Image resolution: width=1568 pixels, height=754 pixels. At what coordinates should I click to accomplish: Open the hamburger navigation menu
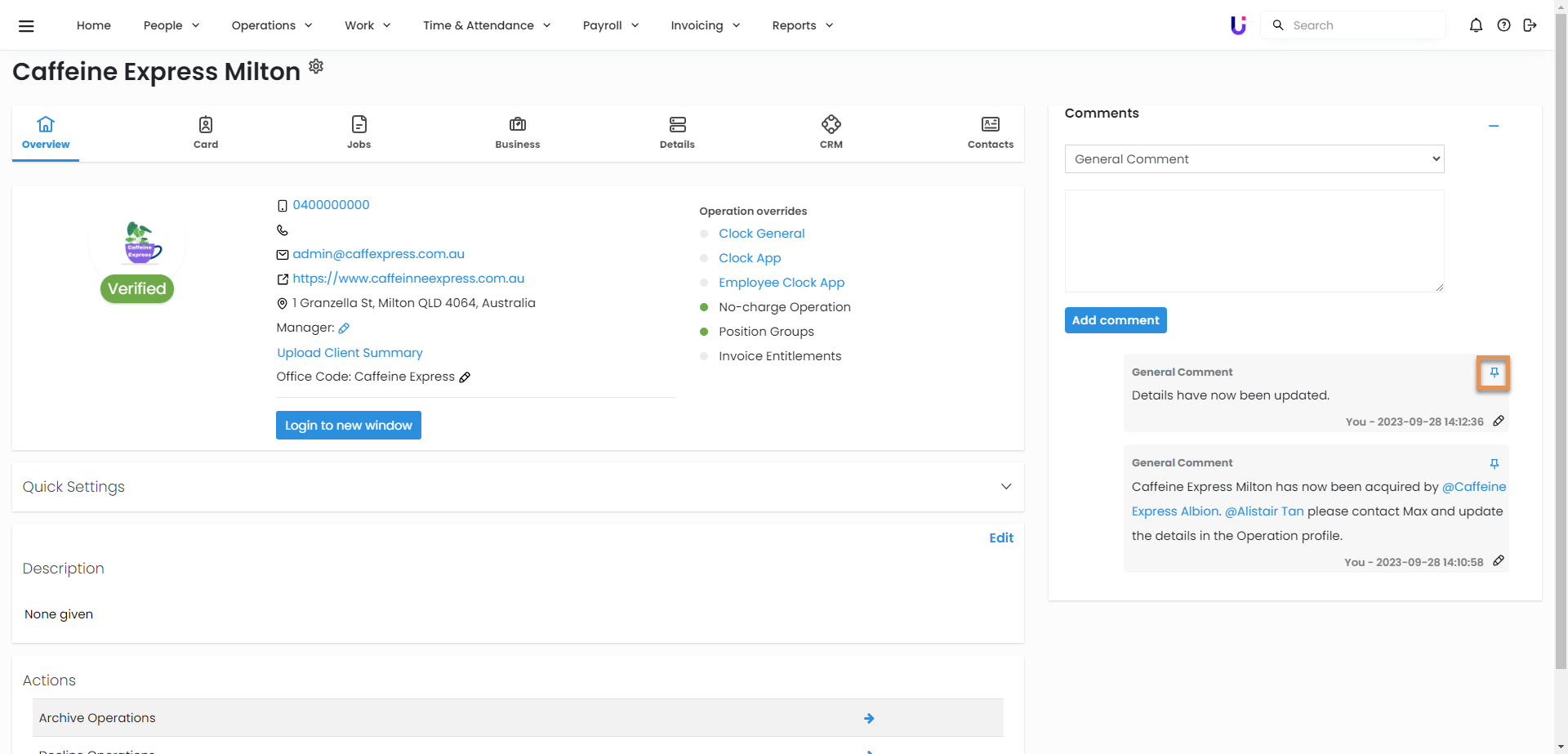[x=26, y=25]
